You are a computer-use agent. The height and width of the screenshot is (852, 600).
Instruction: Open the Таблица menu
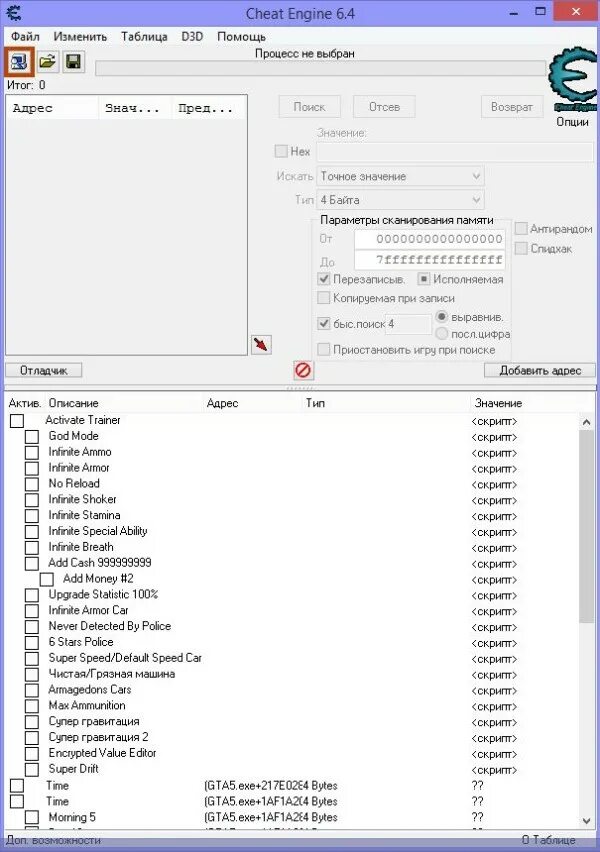144,36
